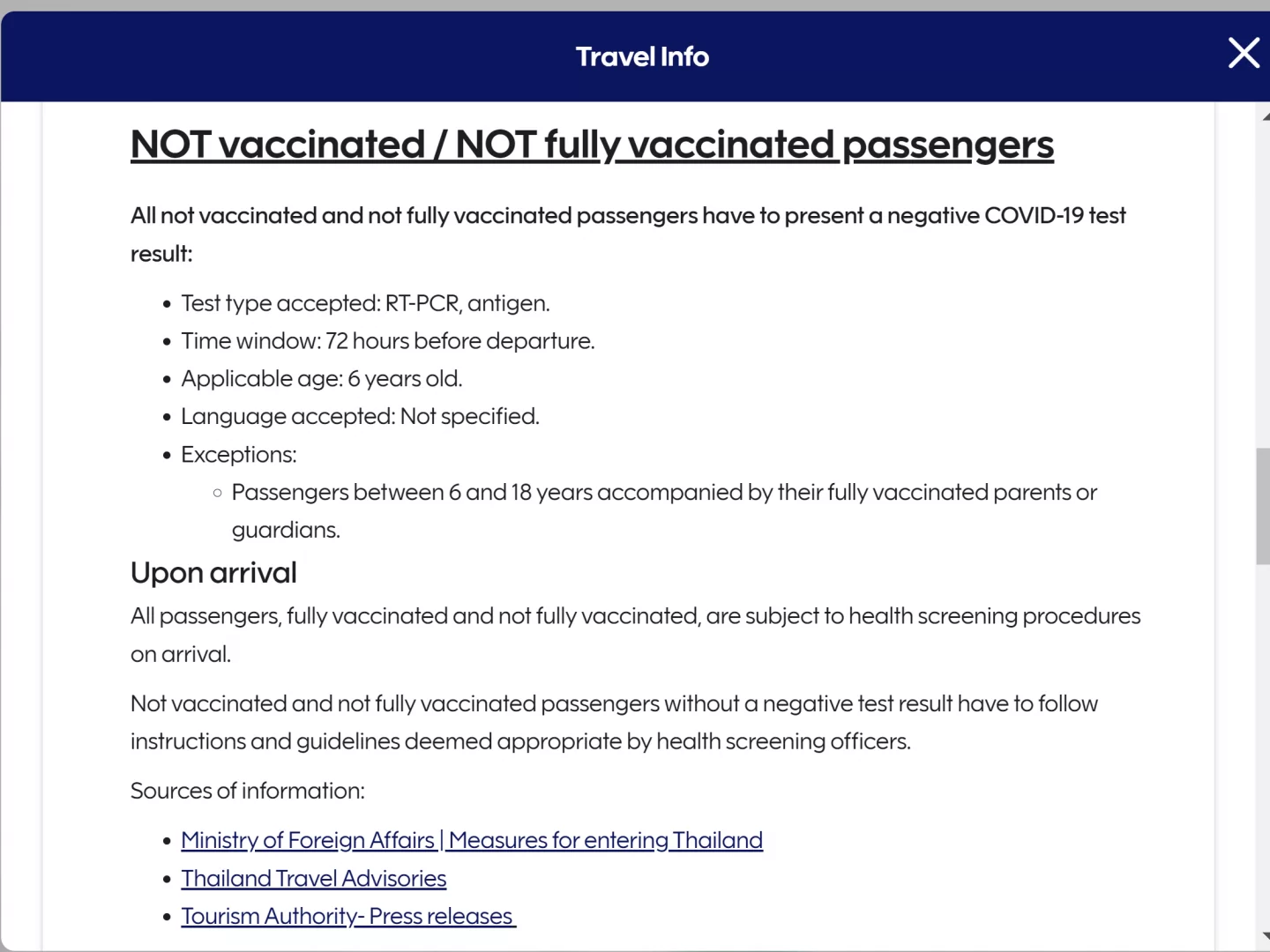Click the NOT vaccinated passengers heading
Screen dimensions: 1270x952
[x=592, y=145]
